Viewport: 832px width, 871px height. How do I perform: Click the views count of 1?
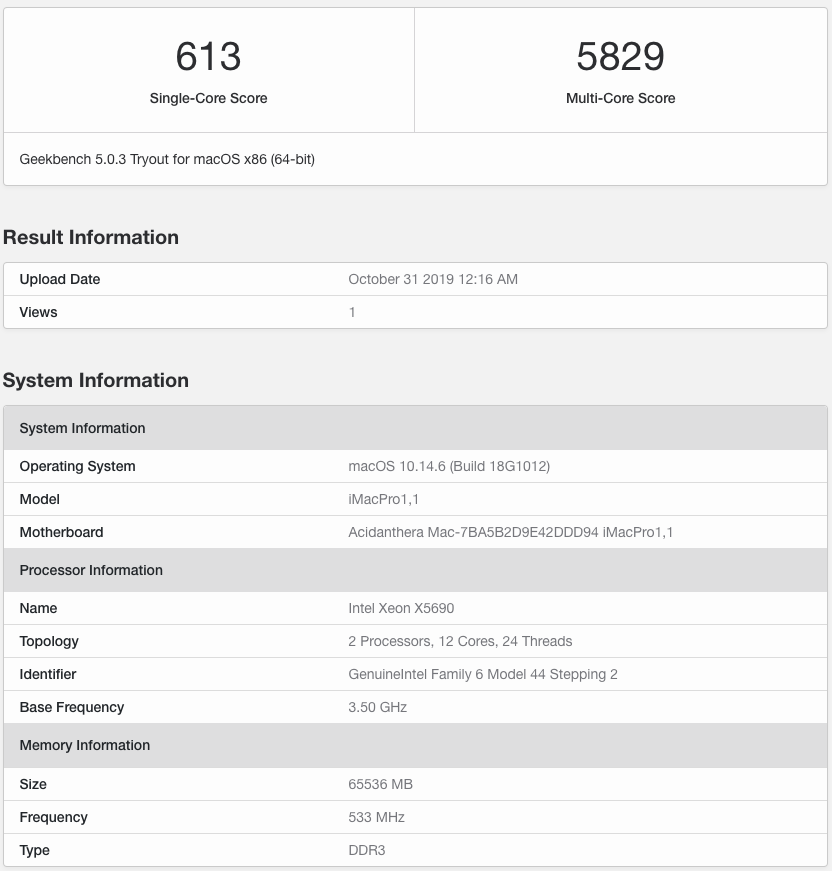pyautogui.click(x=352, y=312)
